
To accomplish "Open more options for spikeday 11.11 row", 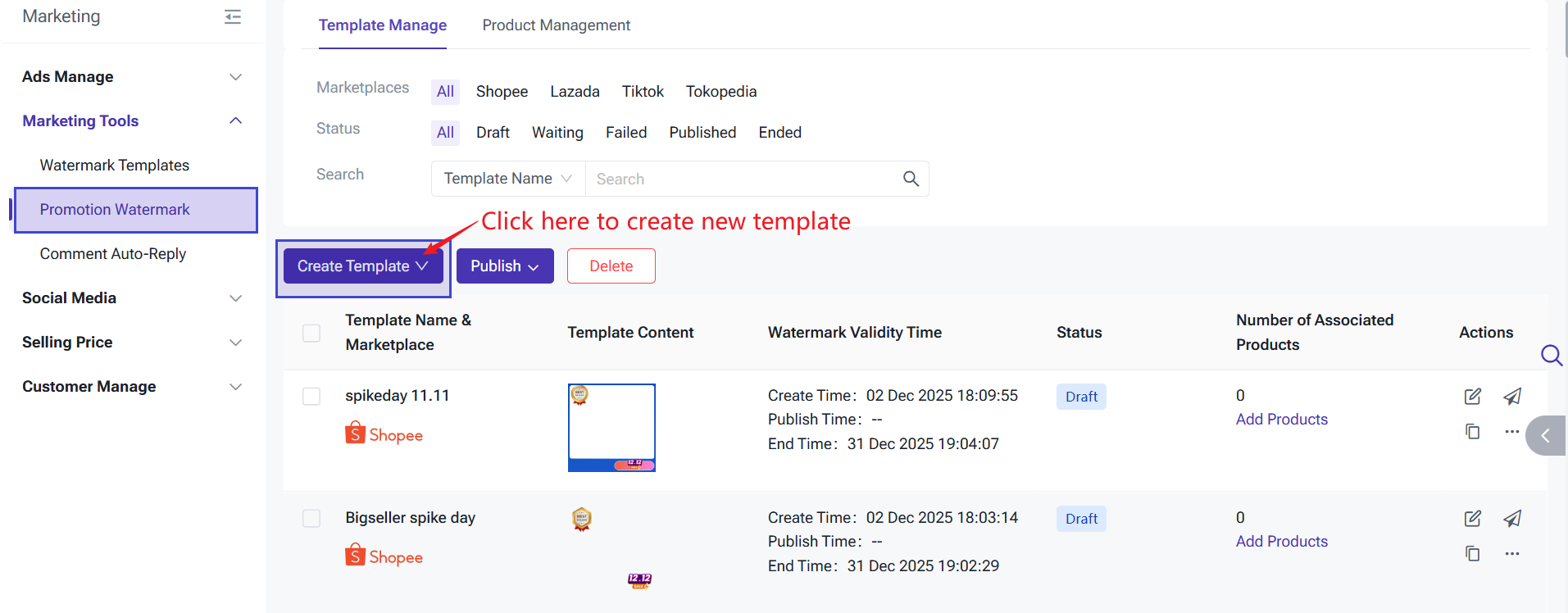I will [1512, 431].
